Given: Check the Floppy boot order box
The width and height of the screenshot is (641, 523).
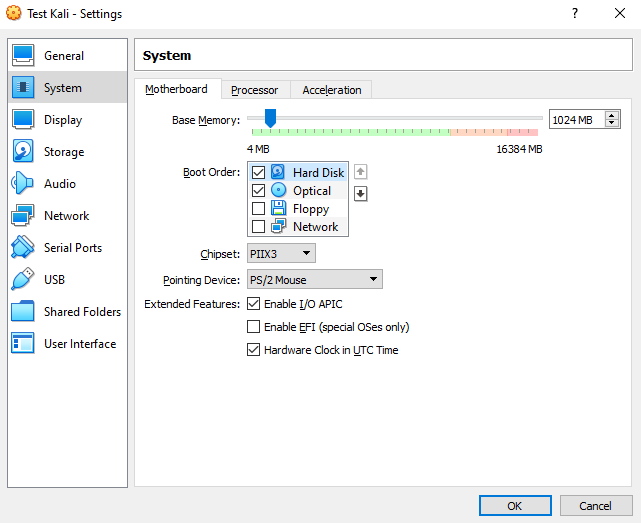Looking at the screenshot, I should coord(259,209).
